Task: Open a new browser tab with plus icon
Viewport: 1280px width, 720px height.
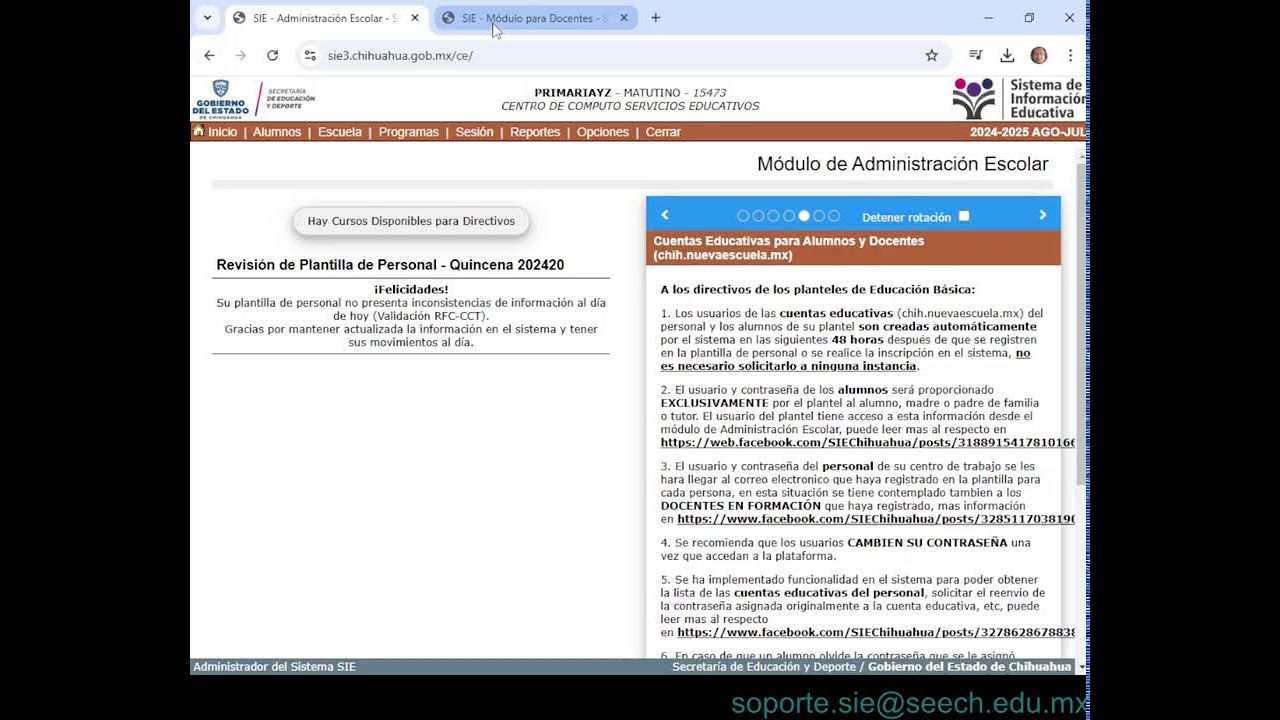Action: point(656,18)
